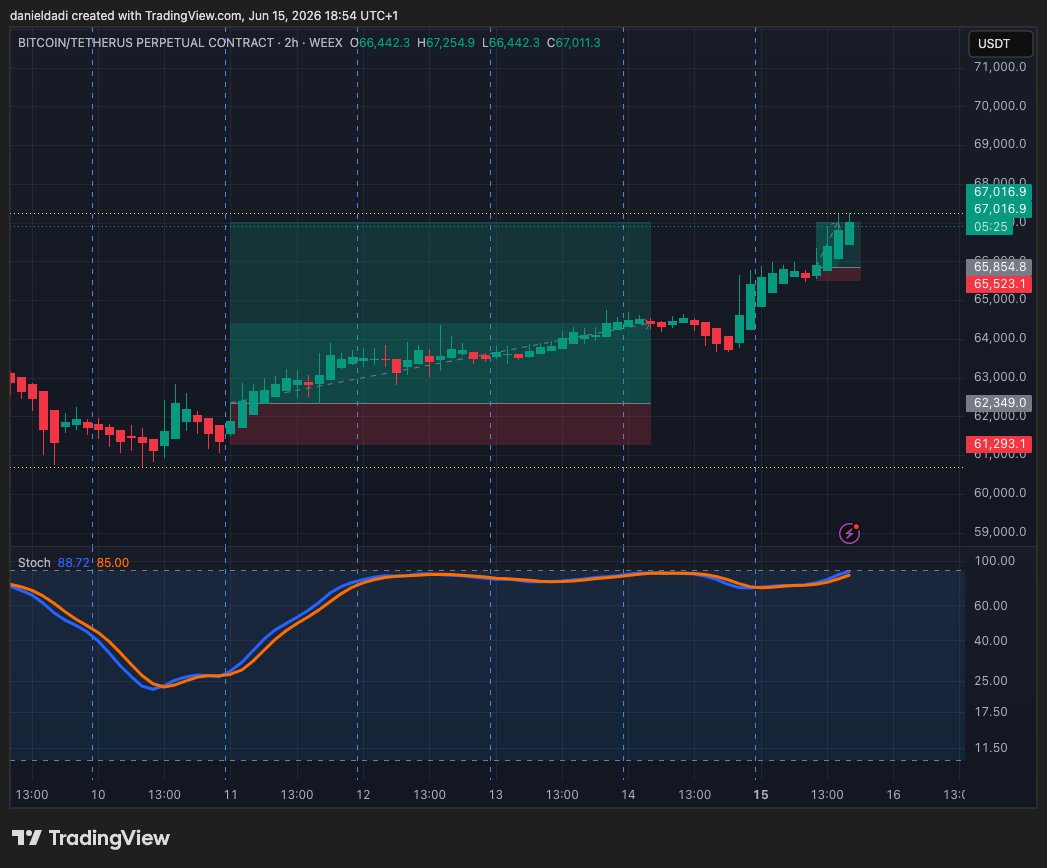Click the 61,293.1 stop price tag
1047x868 pixels.
(999, 444)
